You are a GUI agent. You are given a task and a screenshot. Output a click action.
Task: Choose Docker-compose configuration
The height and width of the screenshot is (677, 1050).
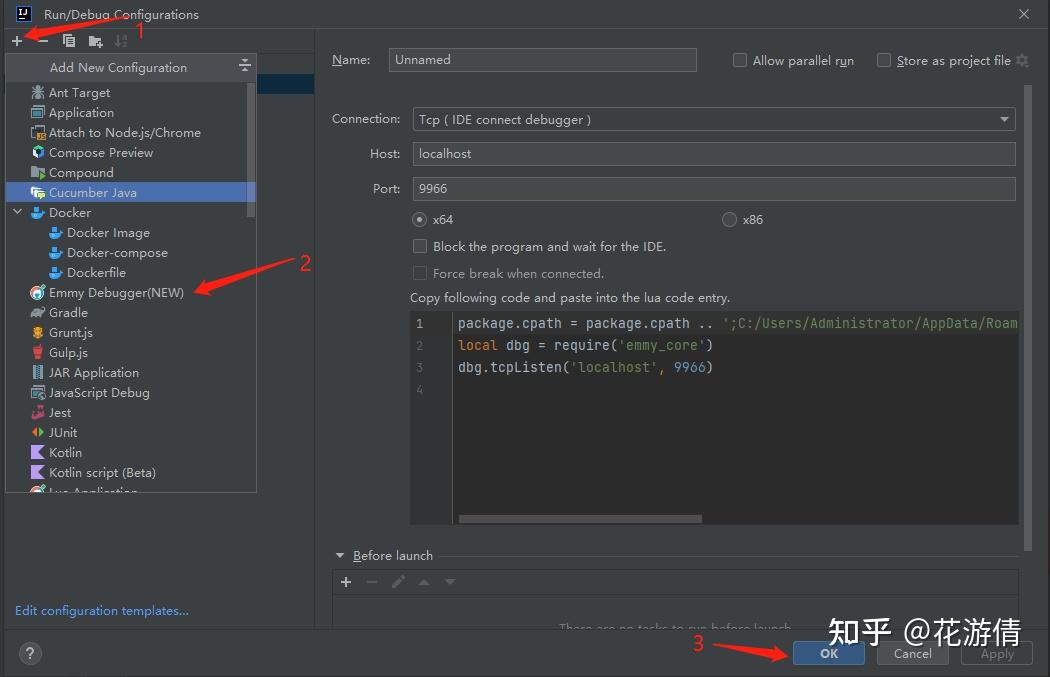(x=131, y=252)
